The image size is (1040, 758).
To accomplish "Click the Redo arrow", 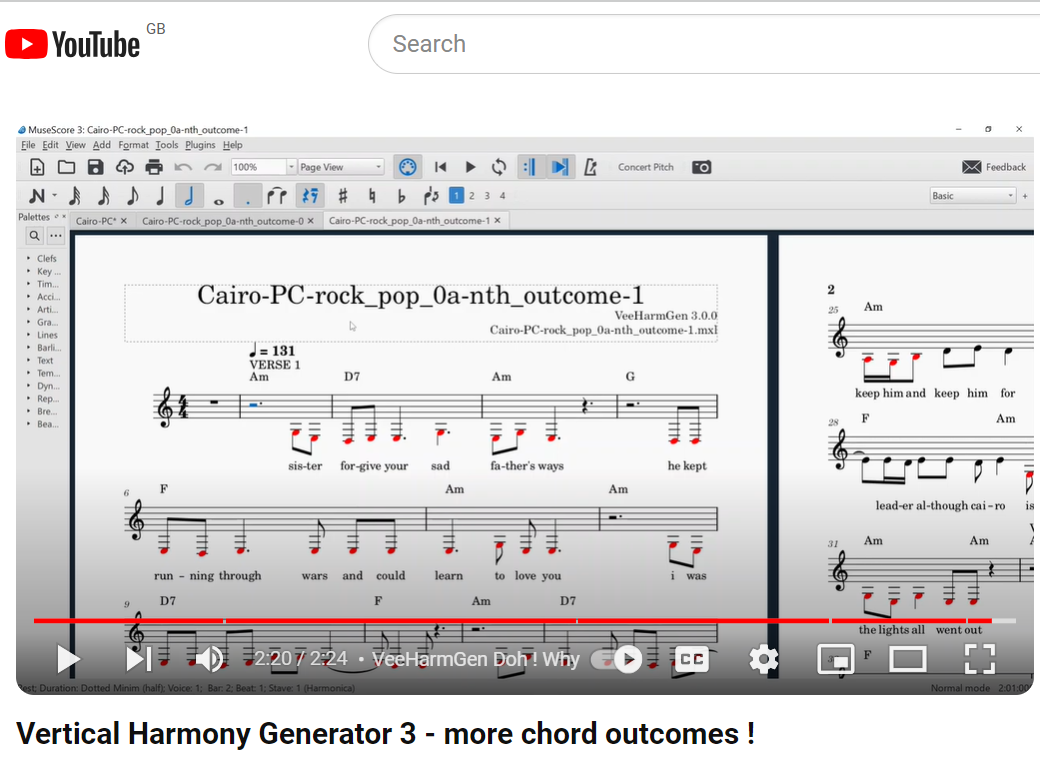I will pos(212,167).
